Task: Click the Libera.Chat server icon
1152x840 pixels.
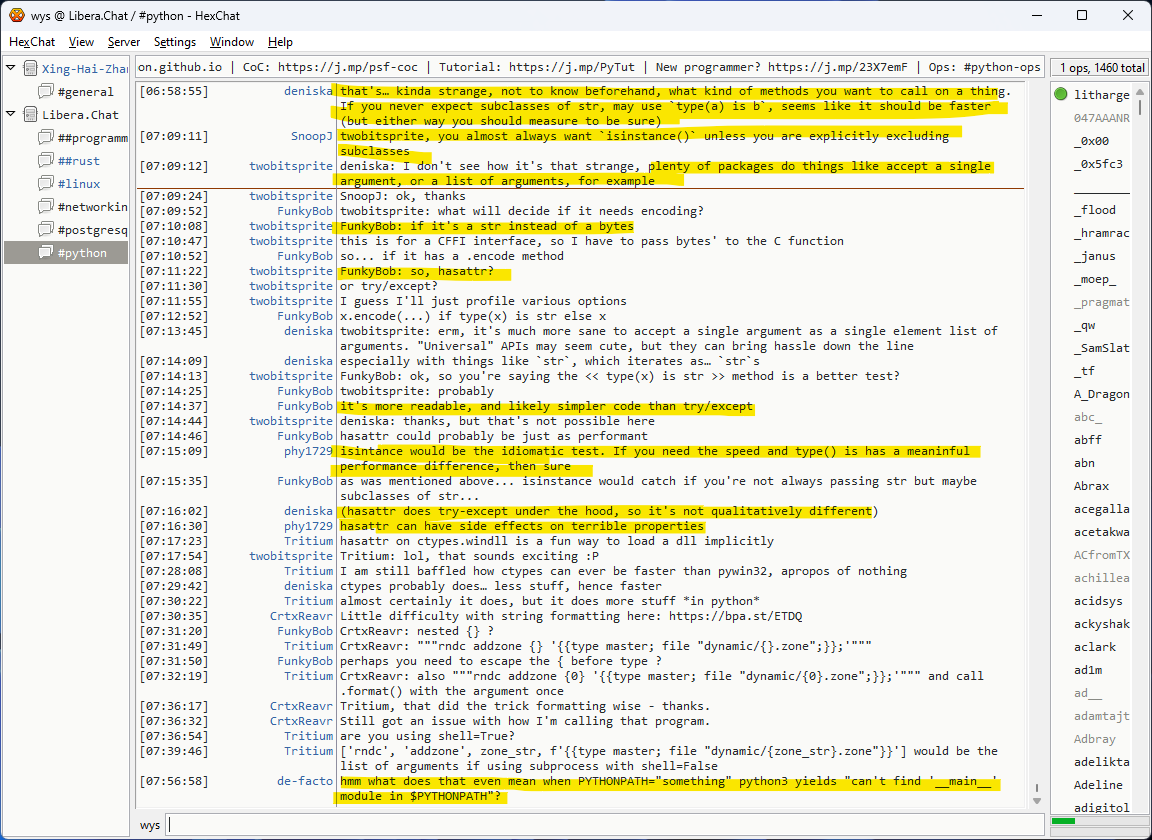Action: pyautogui.click(x=30, y=115)
